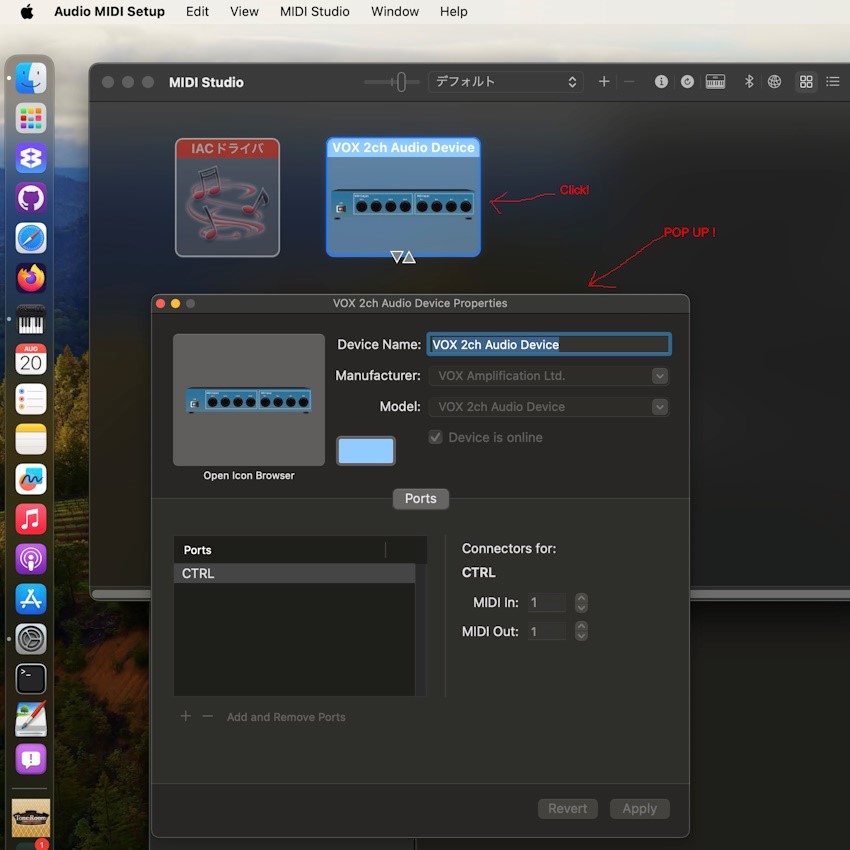
Task: Open Bluetooth configuration from the toolbar
Action: (749, 82)
